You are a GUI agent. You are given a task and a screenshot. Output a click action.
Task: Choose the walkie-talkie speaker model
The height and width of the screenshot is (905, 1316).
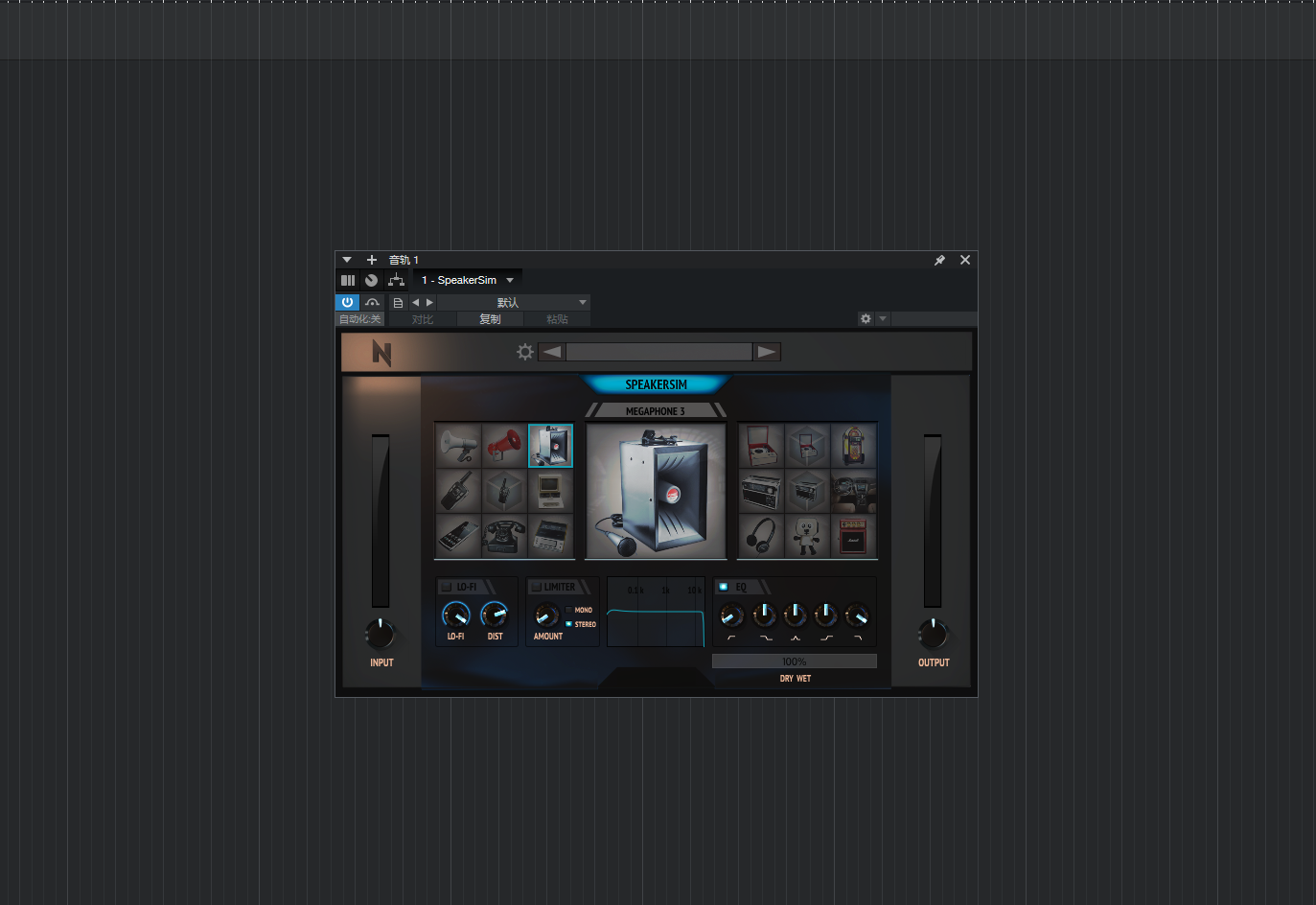[x=457, y=490]
